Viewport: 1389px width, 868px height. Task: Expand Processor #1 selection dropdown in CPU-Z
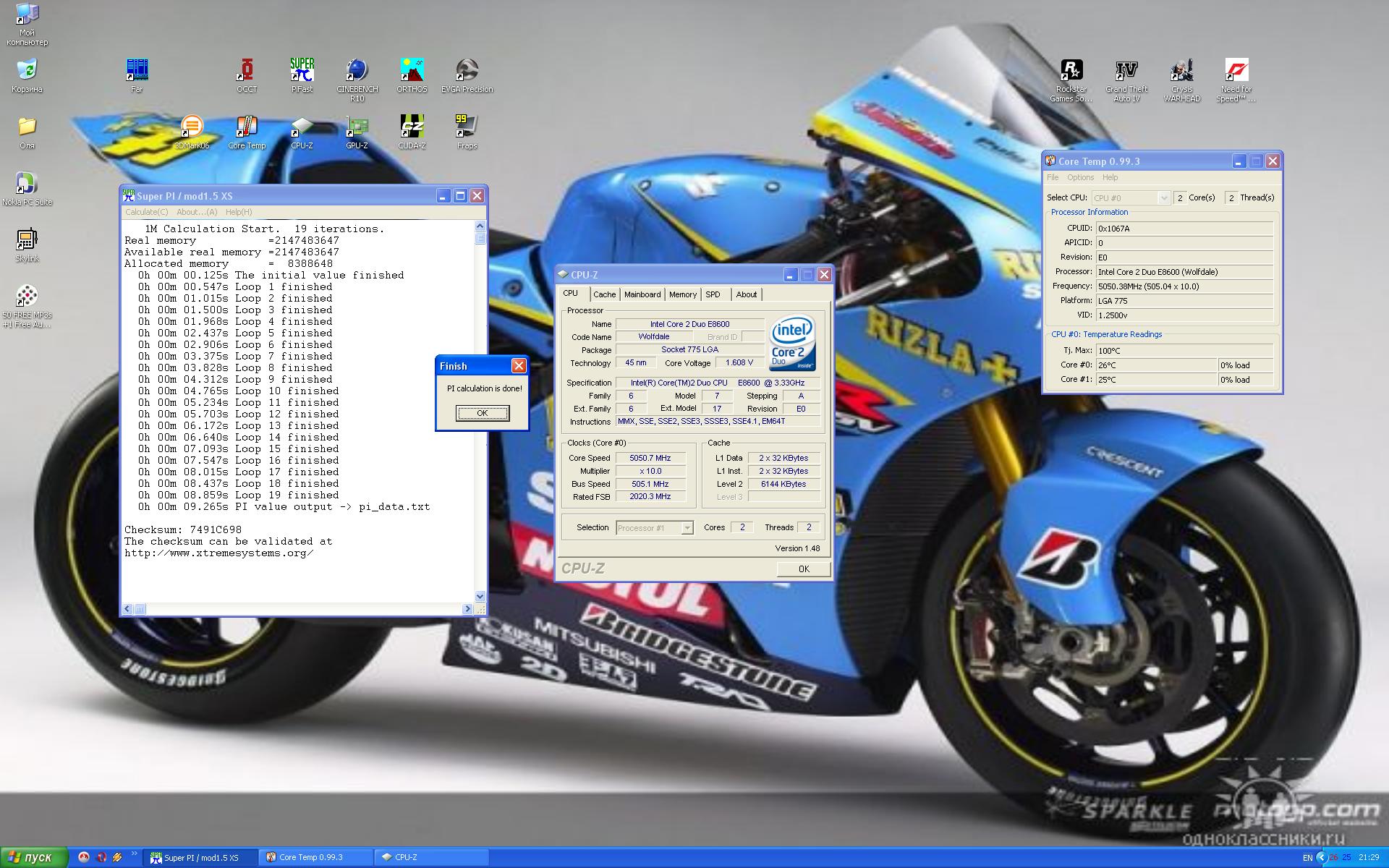[x=687, y=528]
